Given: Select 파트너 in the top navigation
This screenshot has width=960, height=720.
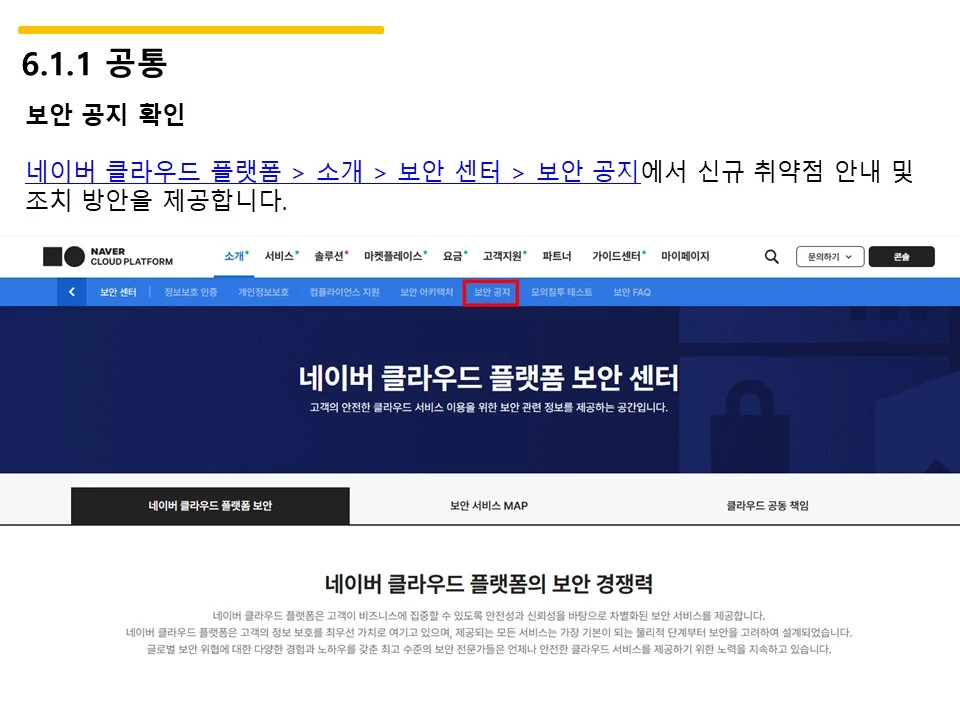Looking at the screenshot, I should 557,256.
